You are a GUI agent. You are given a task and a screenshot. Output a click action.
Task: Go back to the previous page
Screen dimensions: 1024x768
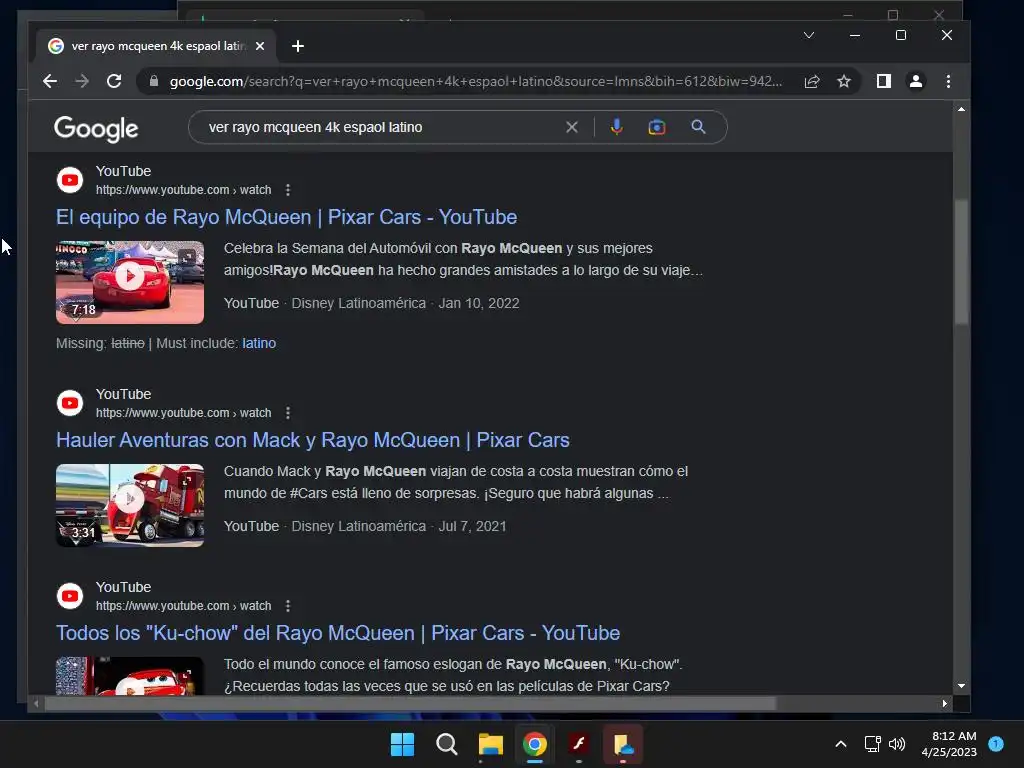pos(50,82)
